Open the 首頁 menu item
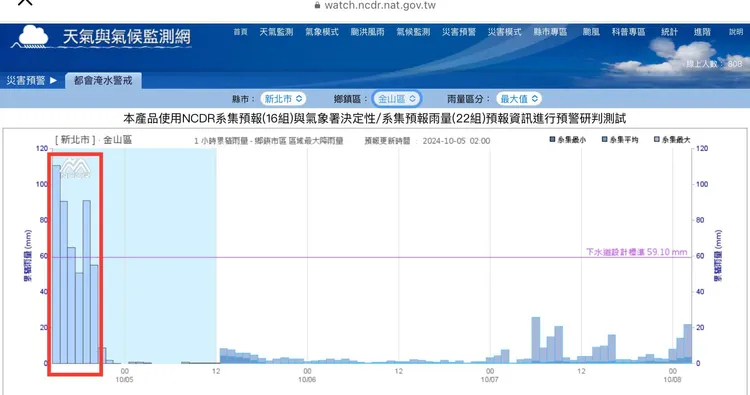The width and height of the screenshot is (750, 395). tap(241, 32)
